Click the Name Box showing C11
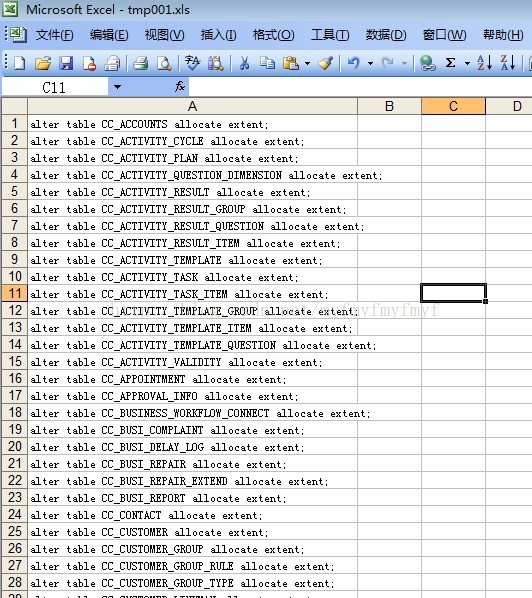The image size is (532, 598). pyautogui.click(x=55, y=87)
